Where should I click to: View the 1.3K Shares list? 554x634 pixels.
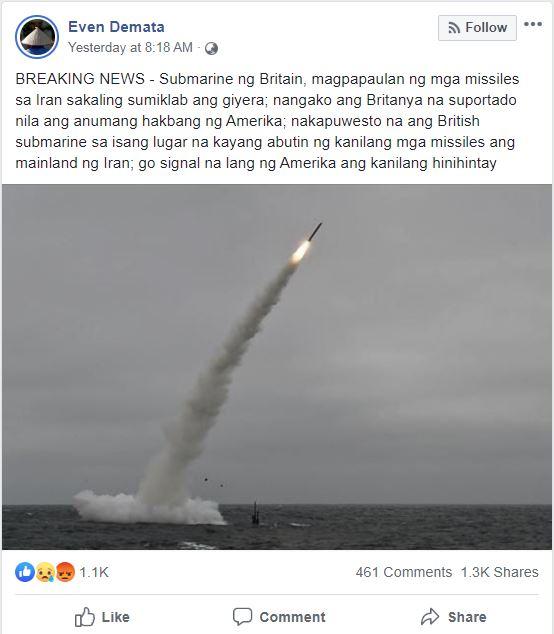(499, 572)
